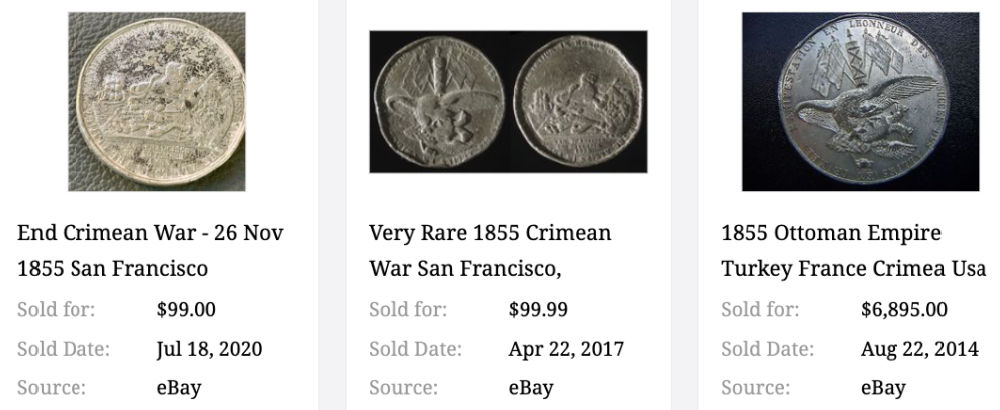Click the $99.99 sold price
Screen dimensions: 1000x410
(x=538, y=309)
